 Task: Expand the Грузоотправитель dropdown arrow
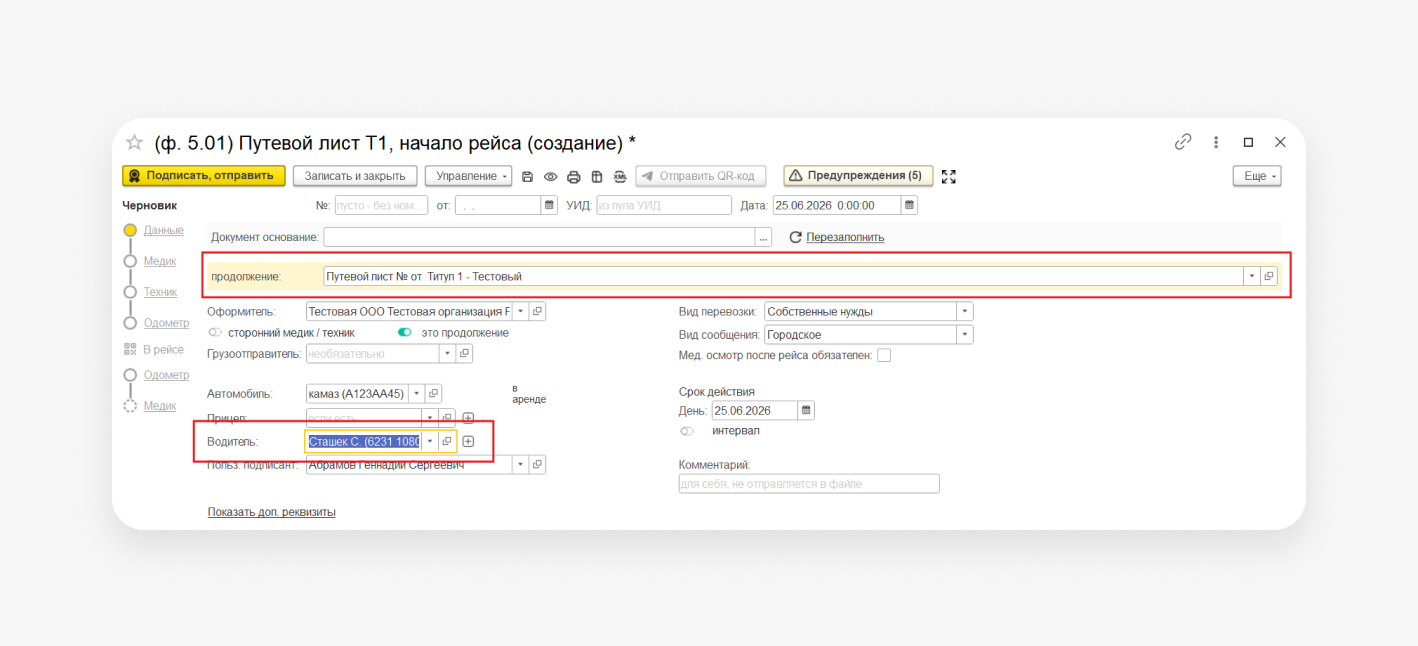click(x=447, y=353)
